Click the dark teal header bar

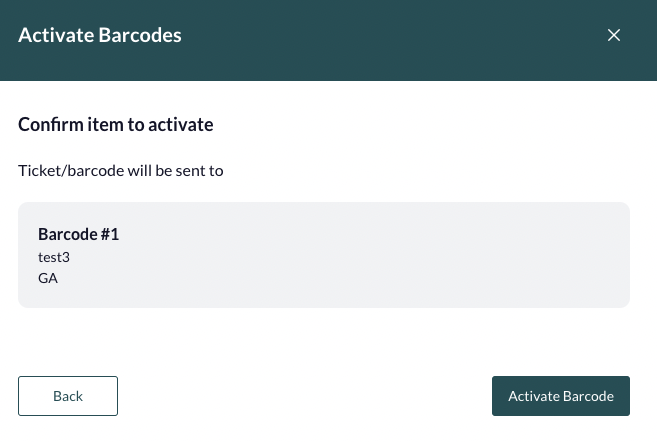[x=328, y=40]
